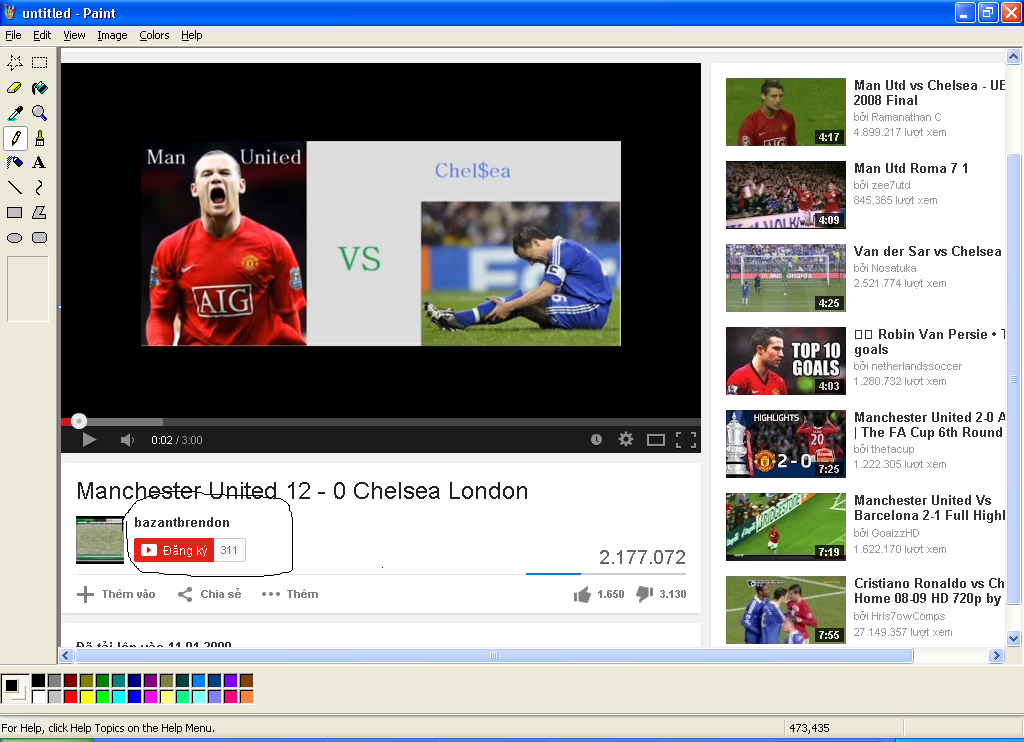The image size is (1024, 742).
Task: Open the Help menu
Action: 191,35
